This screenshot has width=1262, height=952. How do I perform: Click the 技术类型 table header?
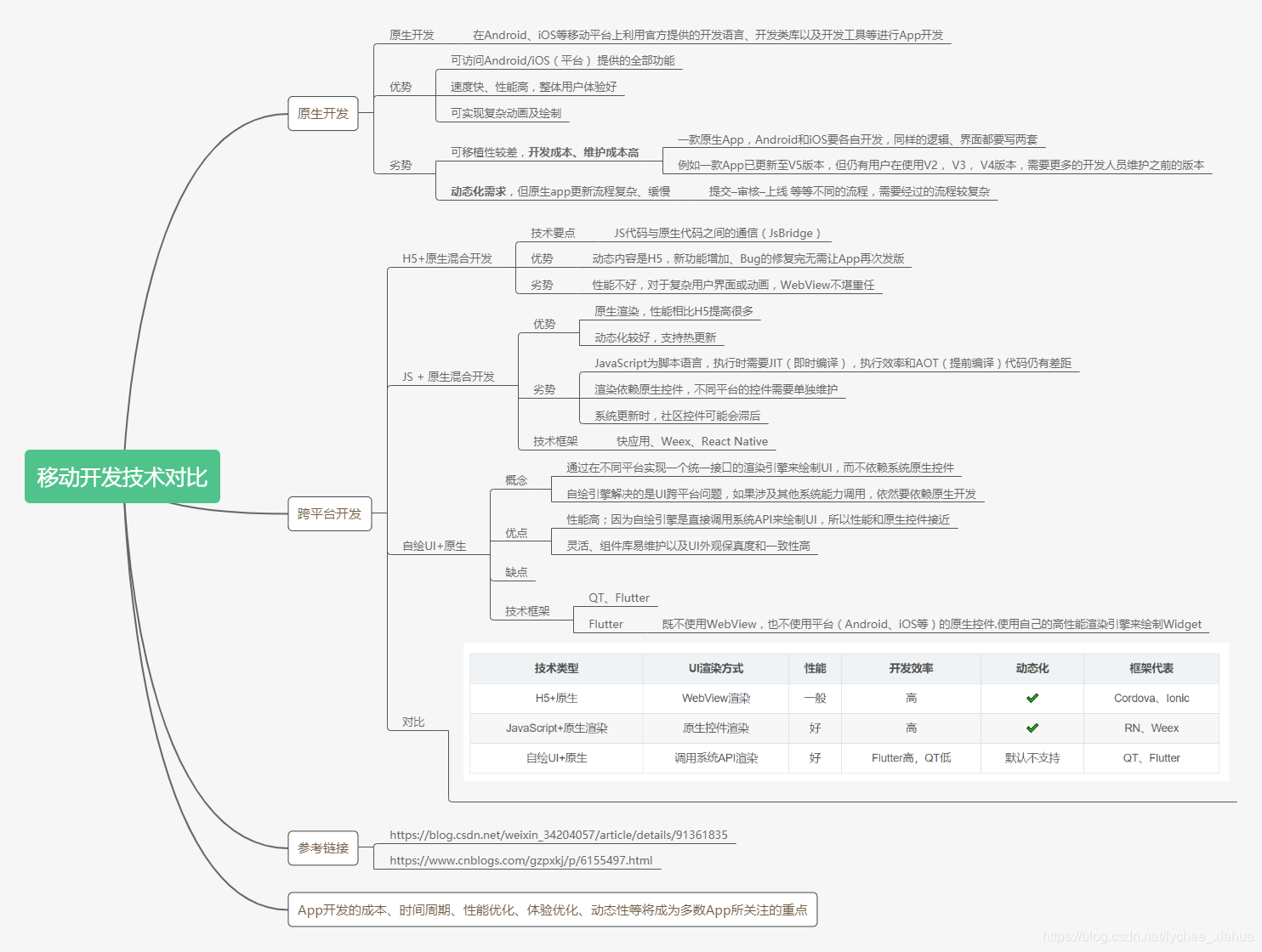(x=556, y=668)
